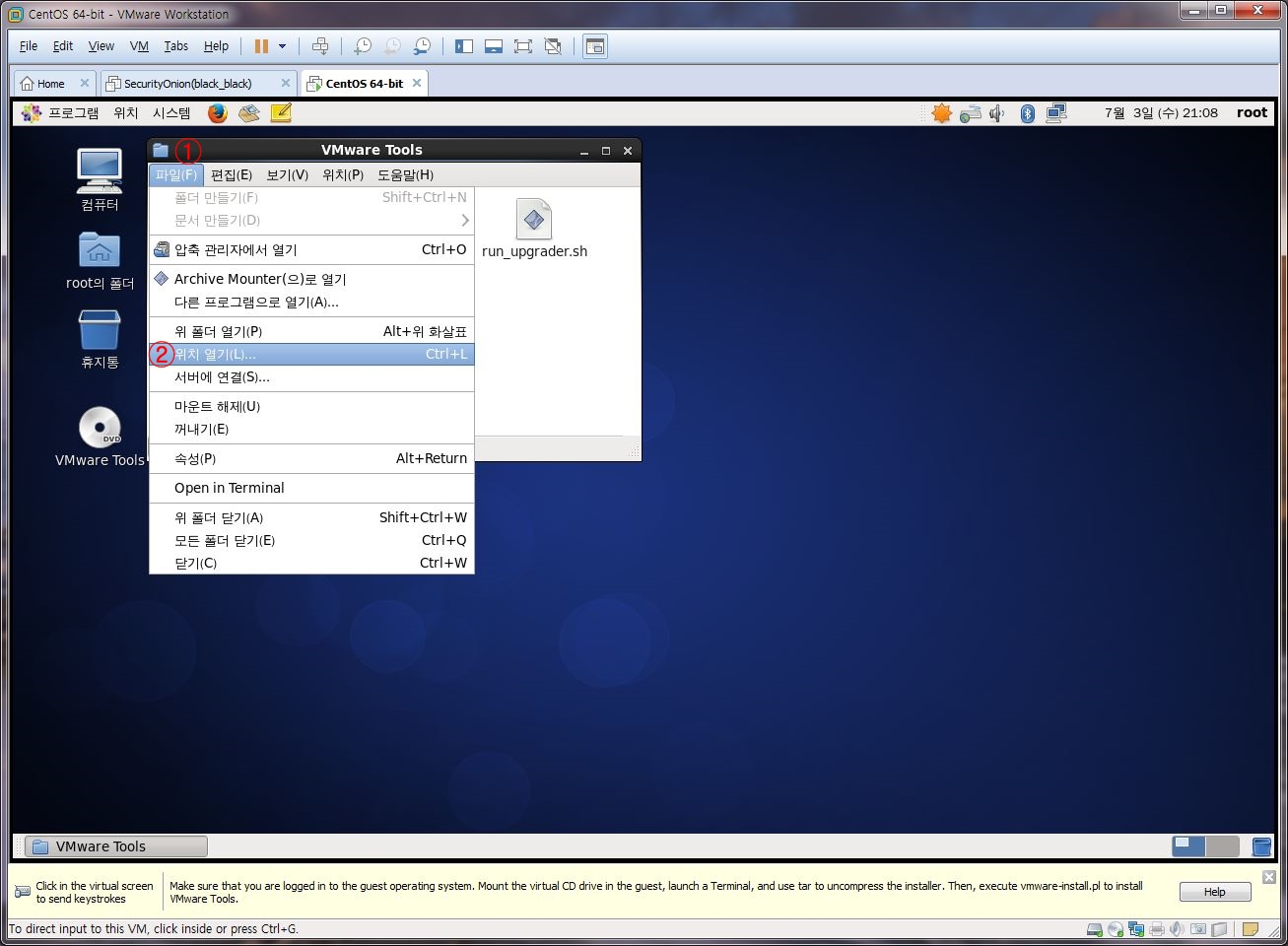This screenshot has height=946, width=1288.
Task: Close the SecurityOnion(black_black) tab
Action: point(286,83)
